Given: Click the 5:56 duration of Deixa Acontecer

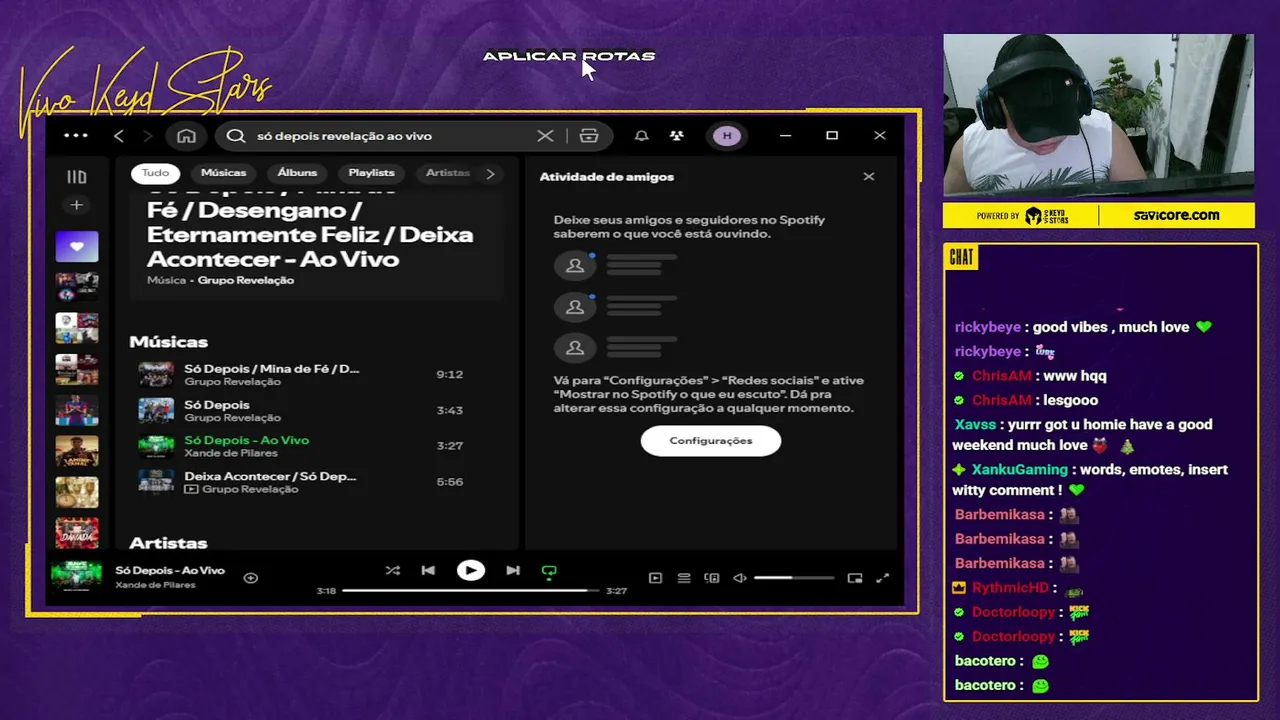Looking at the screenshot, I should (449, 482).
